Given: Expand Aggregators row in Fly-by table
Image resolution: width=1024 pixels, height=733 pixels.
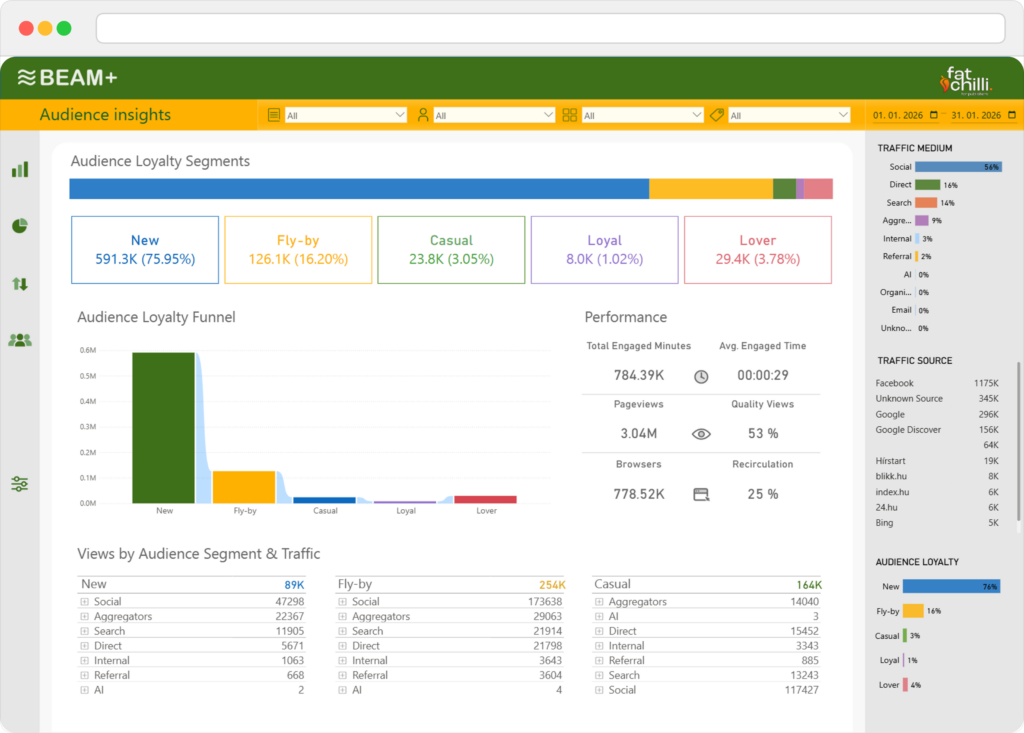Looking at the screenshot, I should tap(342, 617).
